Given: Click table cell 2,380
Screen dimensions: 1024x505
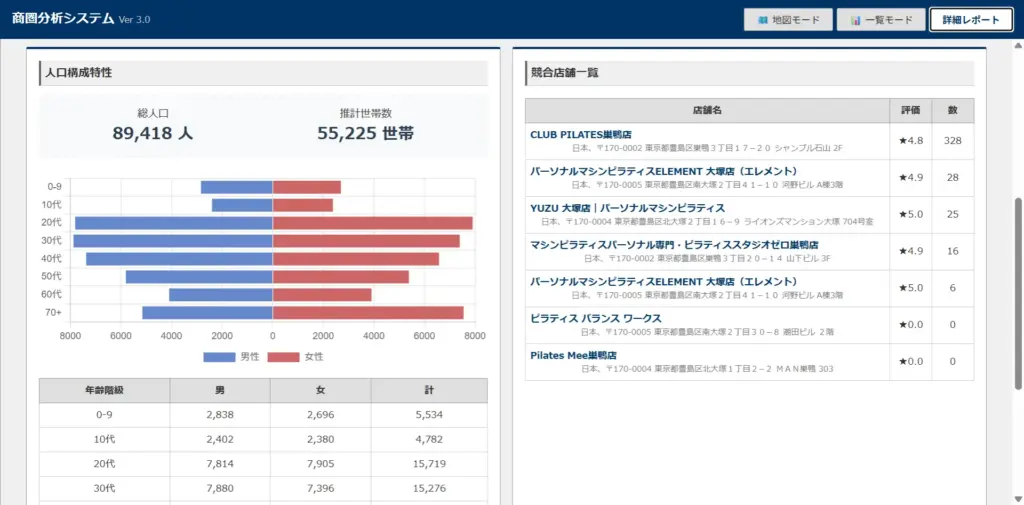Looking at the screenshot, I should point(321,439).
